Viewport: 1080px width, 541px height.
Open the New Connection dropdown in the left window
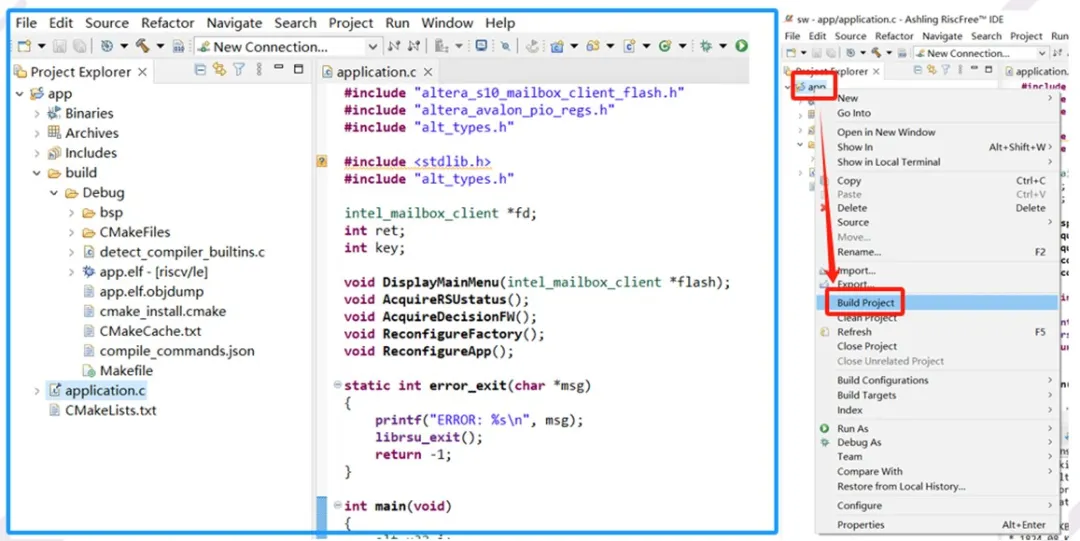tap(373, 47)
